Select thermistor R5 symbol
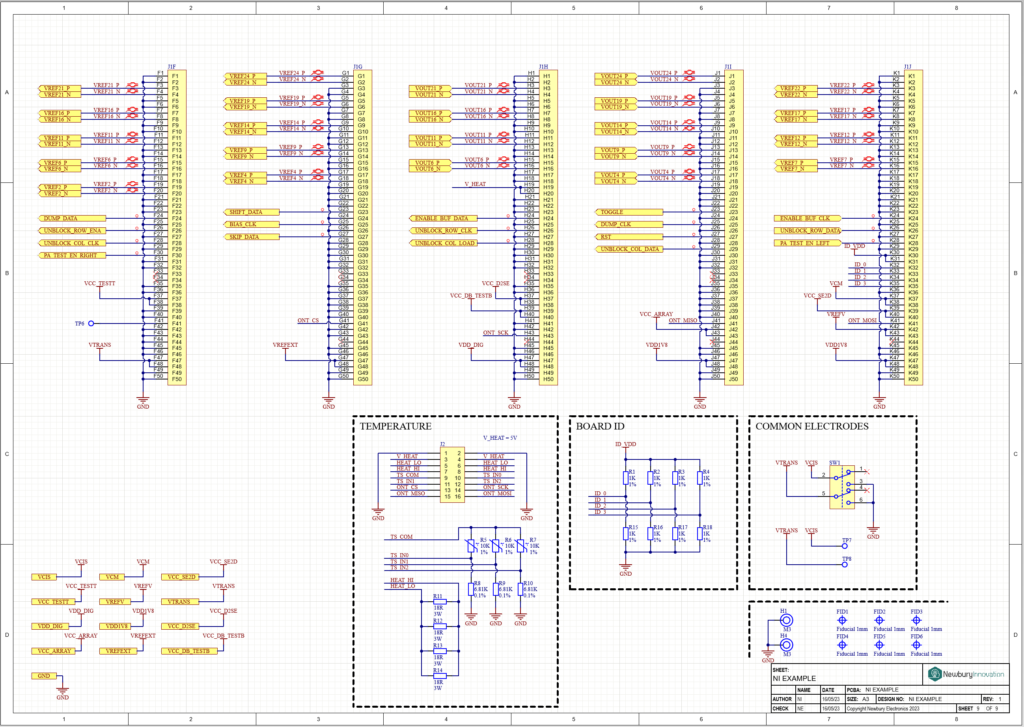Viewport: 1024px width, 727px height. (x=472, y=546)
